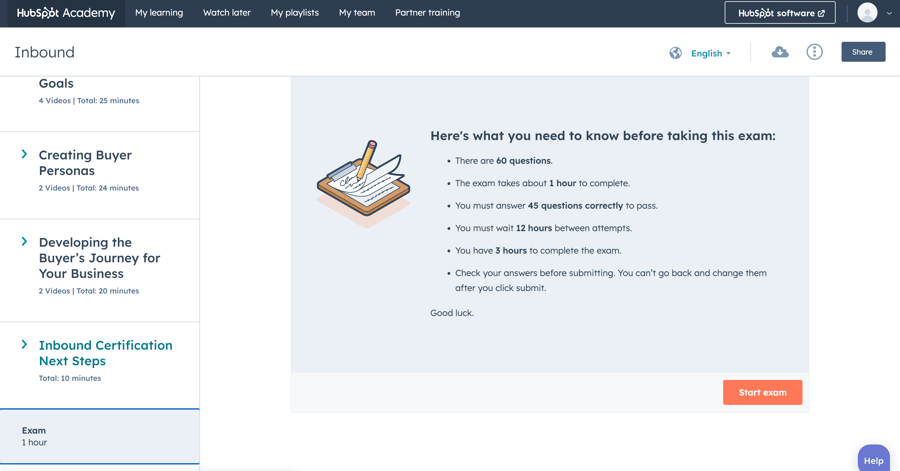Click the Inbound course title
Screen dimensions: 900x471
click(45, 52)
